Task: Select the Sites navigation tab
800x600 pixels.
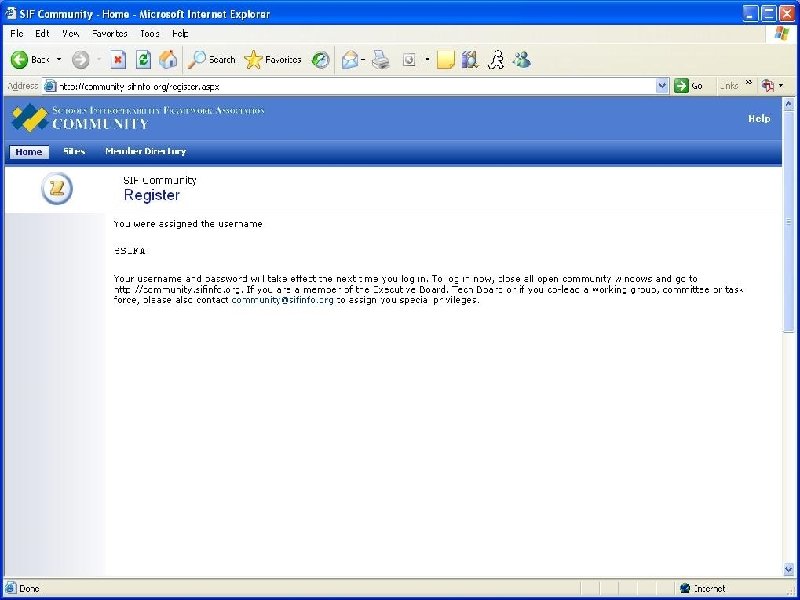Action: click(x=74, y=152)
